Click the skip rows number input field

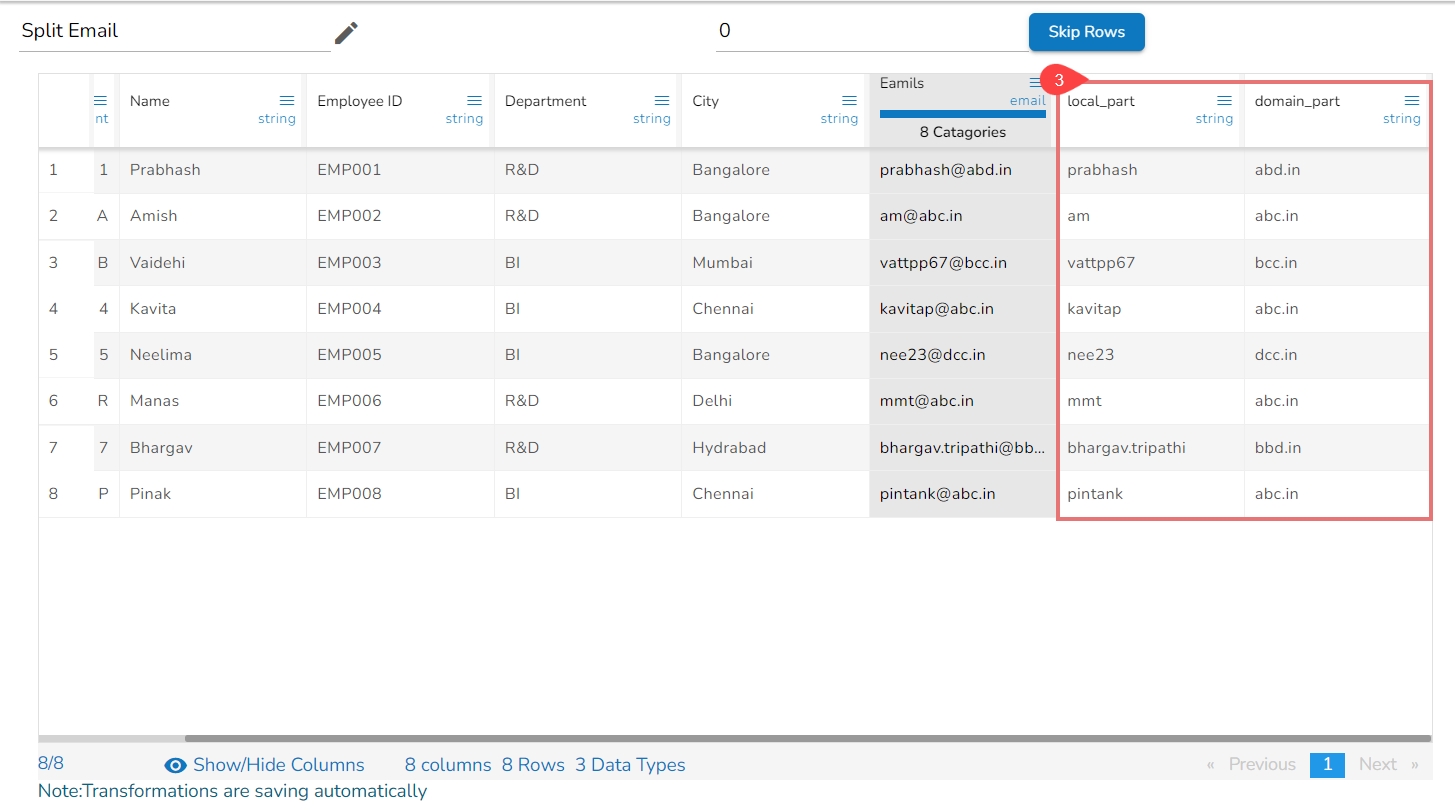point(870,32)
